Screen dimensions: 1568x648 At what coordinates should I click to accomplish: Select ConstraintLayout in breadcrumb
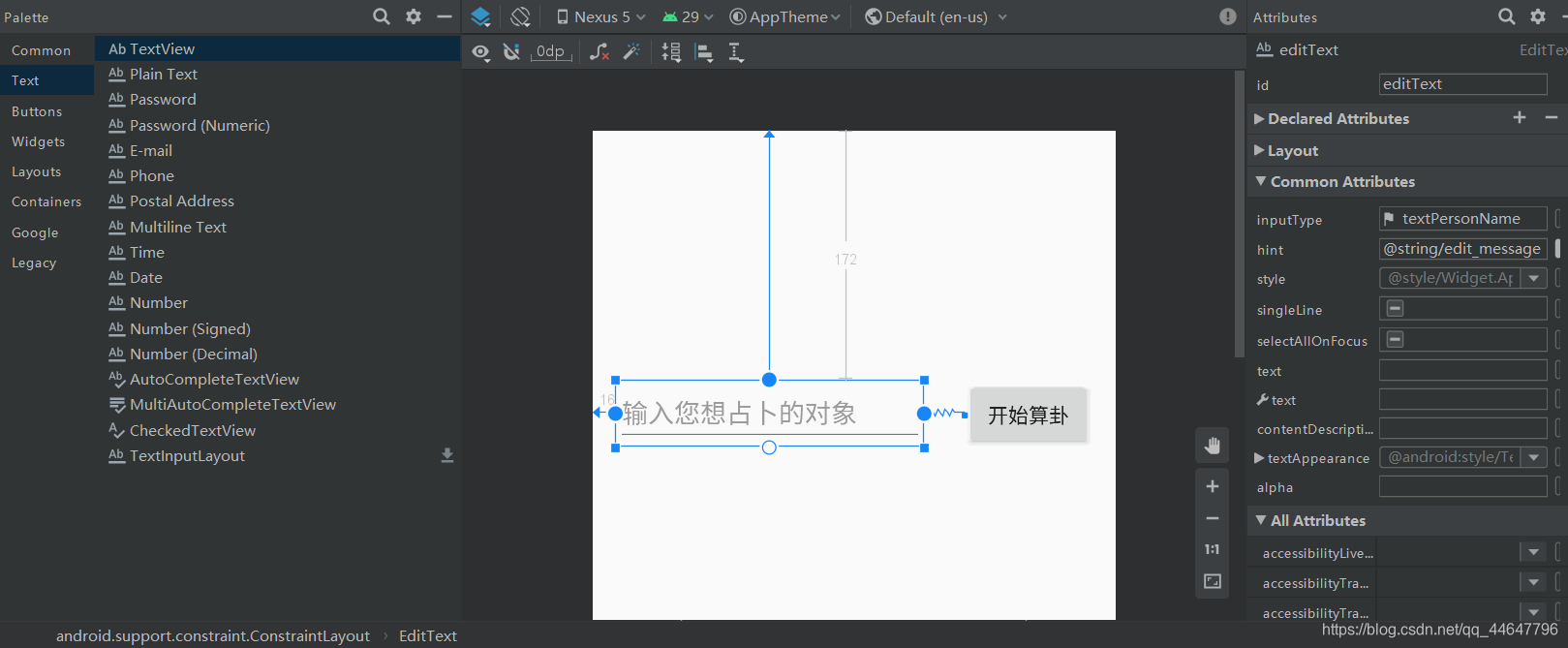point(213,635)
